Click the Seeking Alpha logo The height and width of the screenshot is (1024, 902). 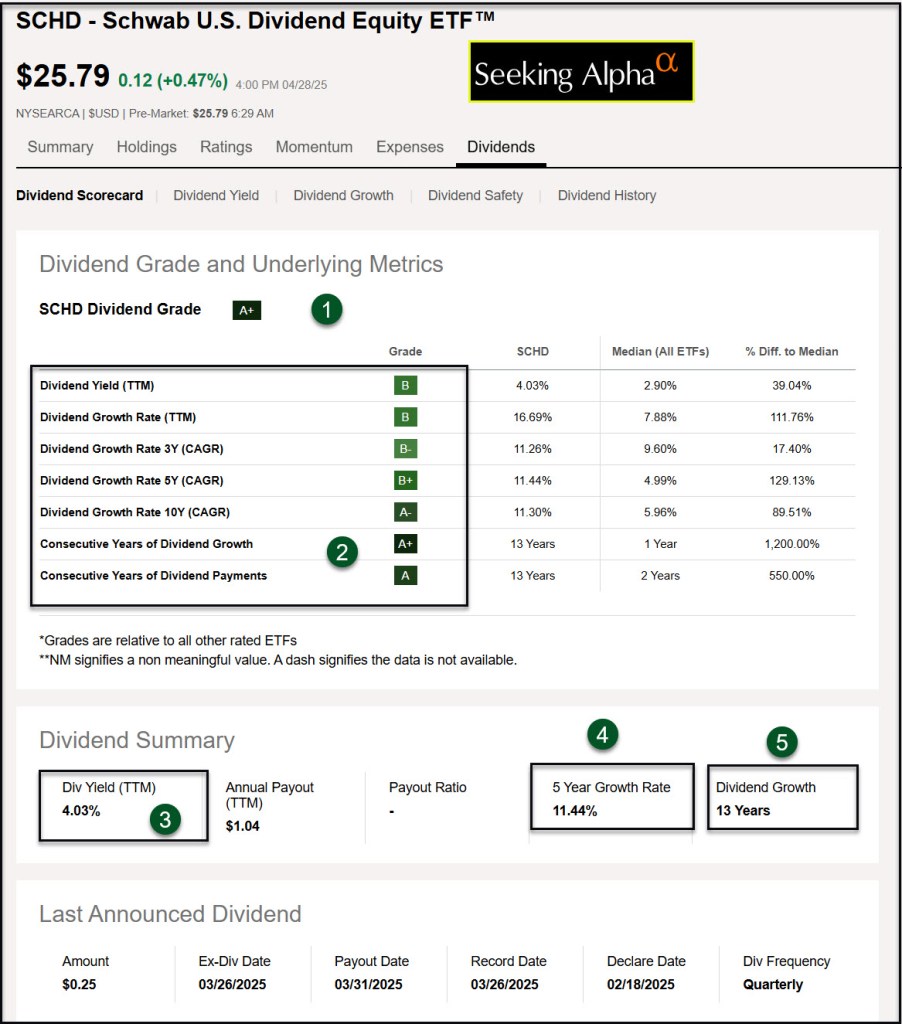tap(581, 72)
